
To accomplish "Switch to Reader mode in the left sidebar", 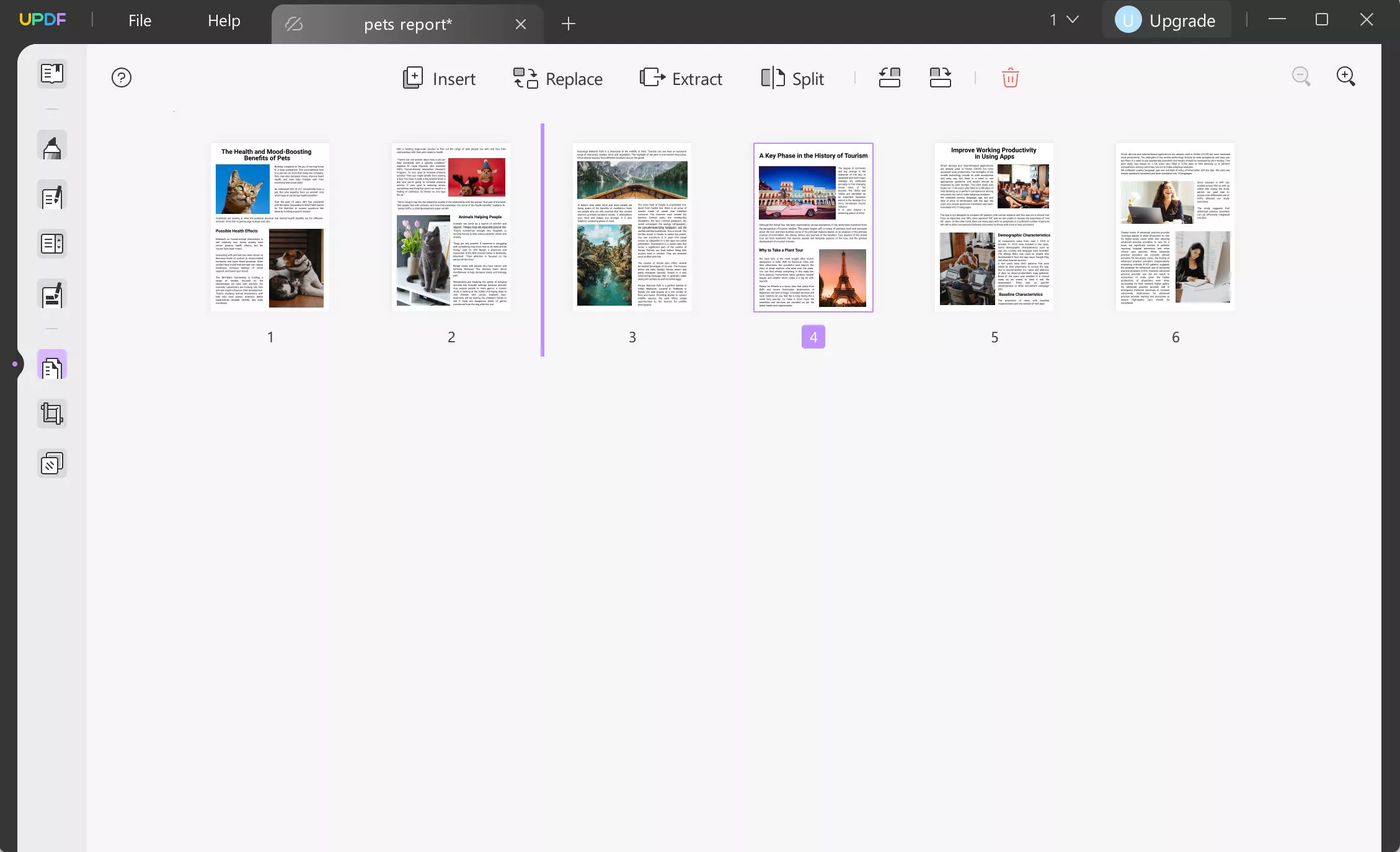I will click(51, 74).
